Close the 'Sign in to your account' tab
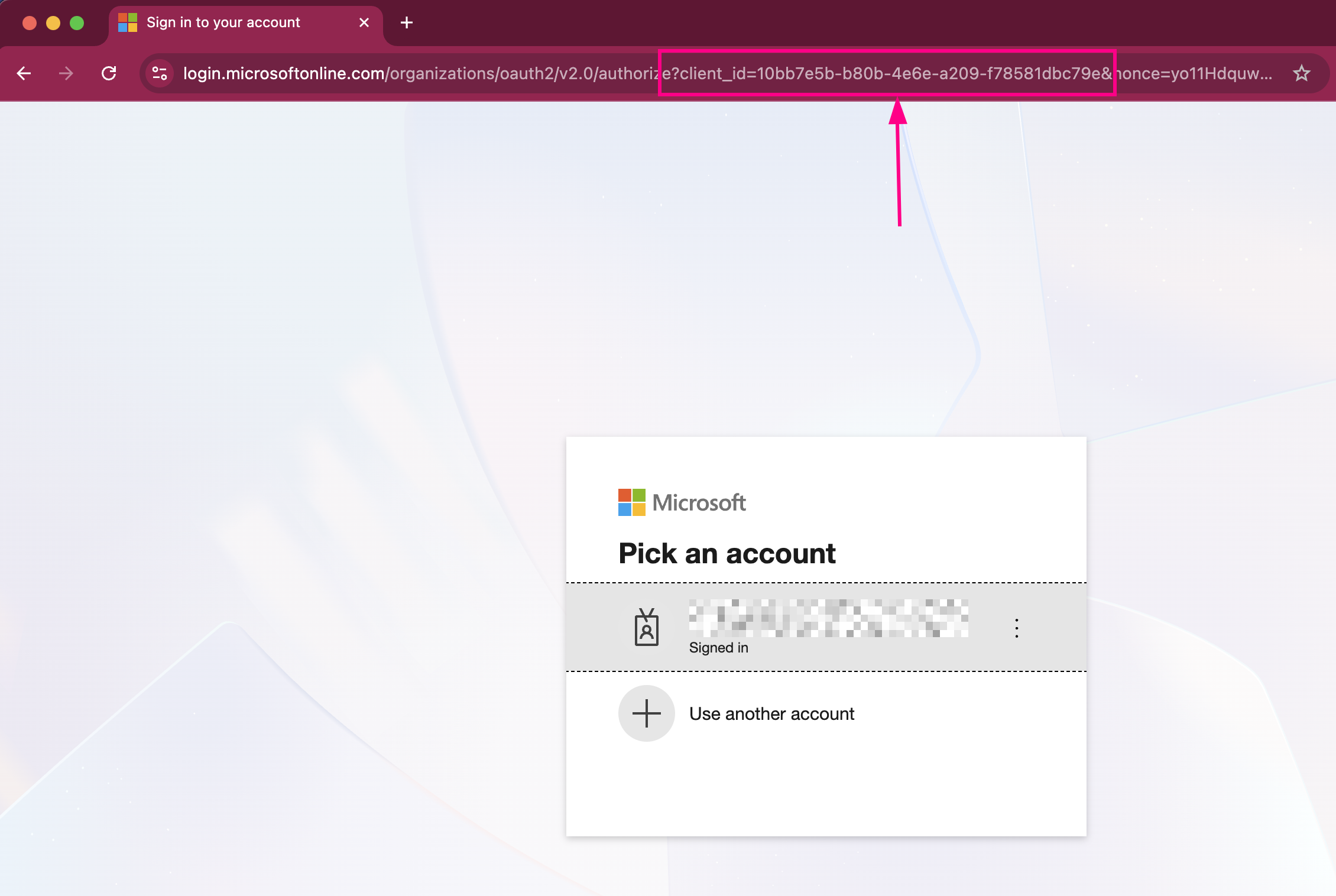 [x=364, y=22]
